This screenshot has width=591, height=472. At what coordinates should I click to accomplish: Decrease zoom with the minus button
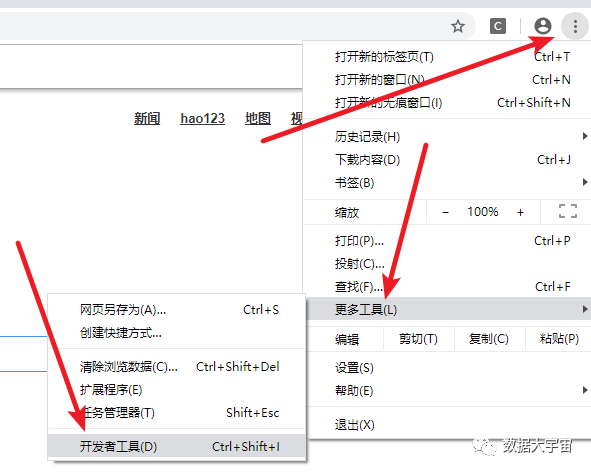(445, 212)
